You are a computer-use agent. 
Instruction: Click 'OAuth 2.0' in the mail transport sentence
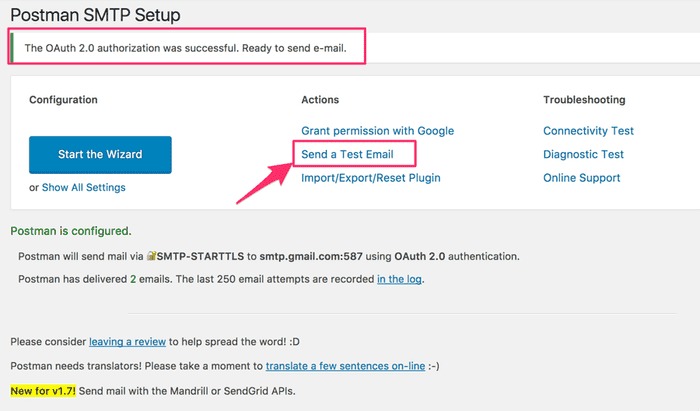point(420,257)
